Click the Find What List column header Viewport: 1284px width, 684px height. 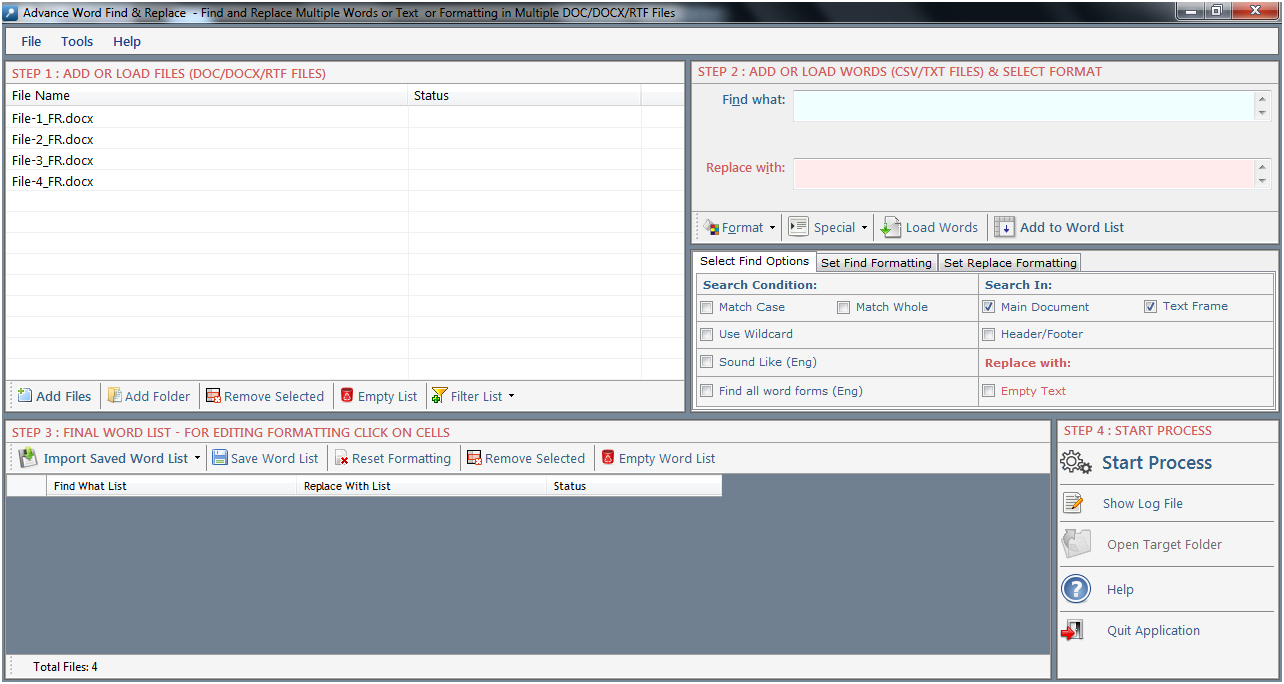(x=172, y=486)
